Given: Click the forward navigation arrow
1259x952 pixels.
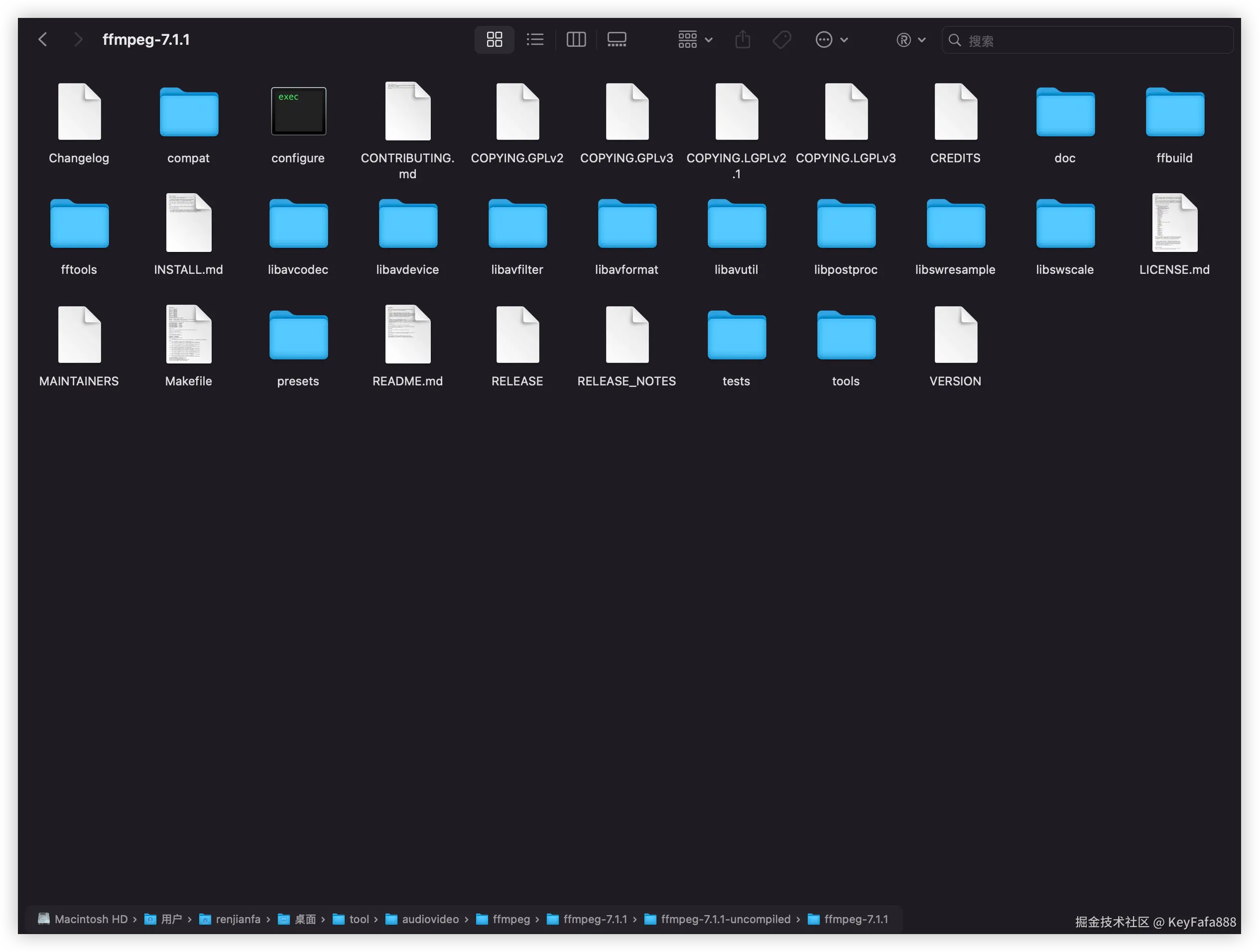Looking at the screenshot, I should [78, 39].
